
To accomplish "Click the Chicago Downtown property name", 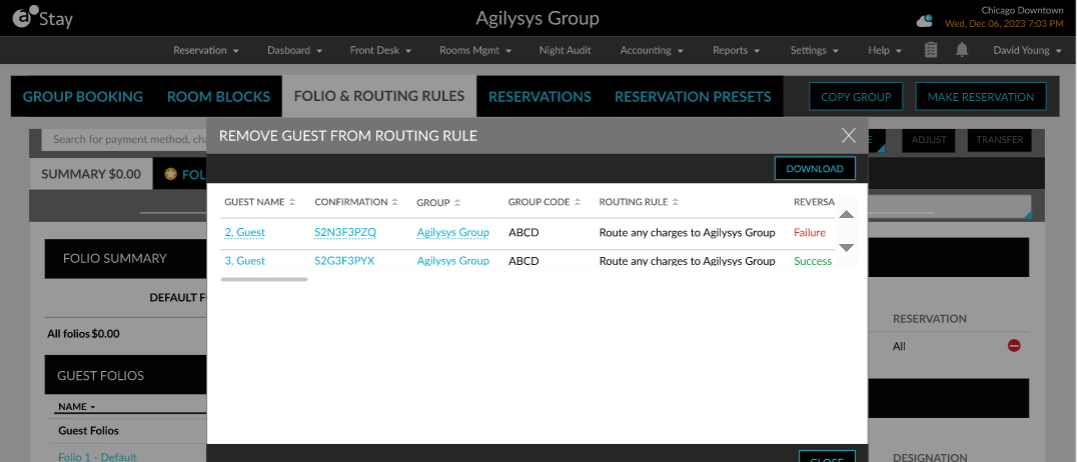I will click(1022, 10).
